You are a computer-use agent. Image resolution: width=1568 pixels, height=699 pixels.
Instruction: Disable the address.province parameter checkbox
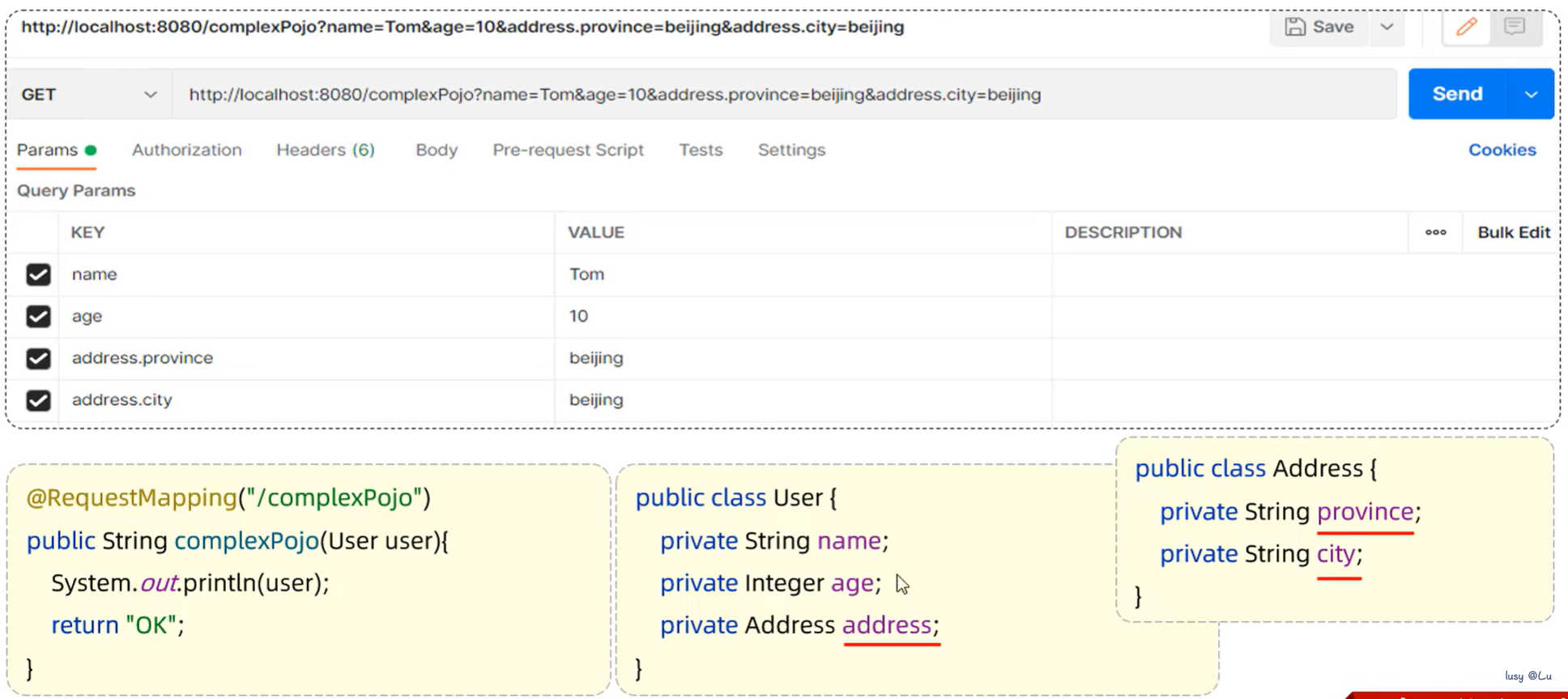[38, 359]
